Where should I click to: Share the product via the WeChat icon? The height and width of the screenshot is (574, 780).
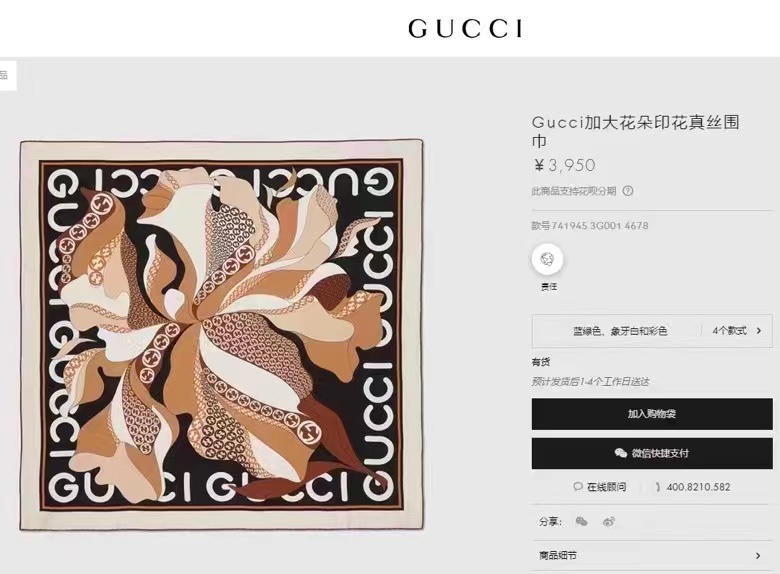[x=581, y=521]
